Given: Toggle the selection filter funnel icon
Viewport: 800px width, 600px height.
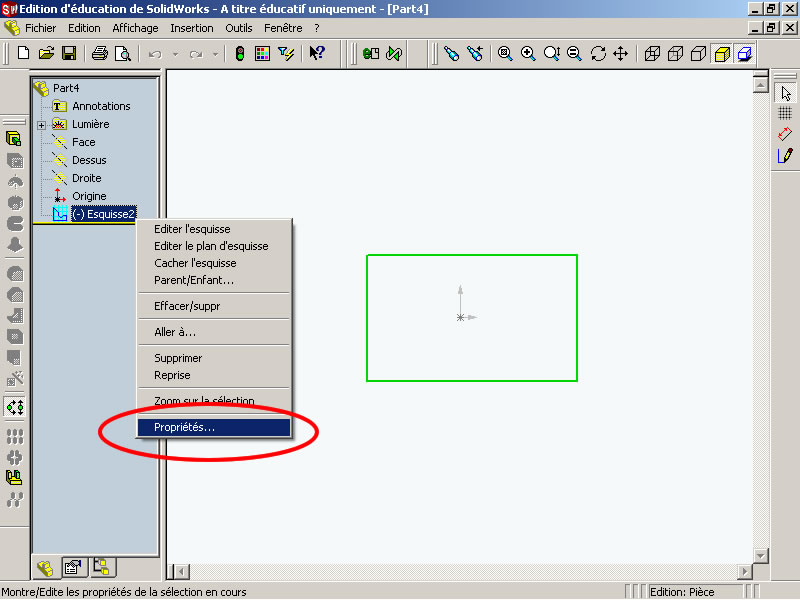Looking at the screenshot, I should (286, 53).
